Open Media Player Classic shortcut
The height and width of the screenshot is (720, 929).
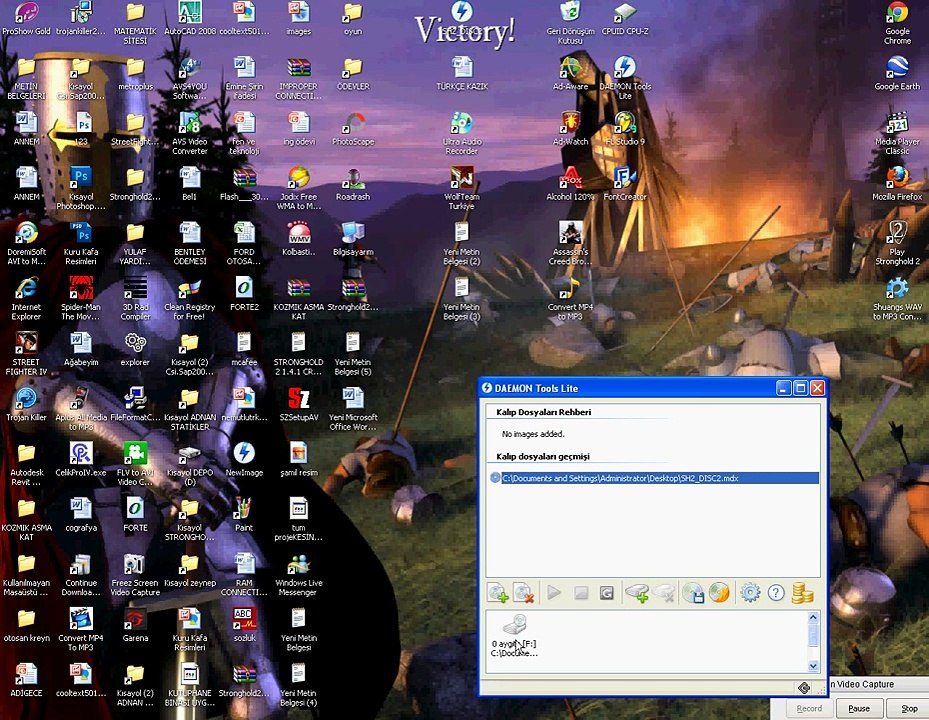[x=897, y=133]
